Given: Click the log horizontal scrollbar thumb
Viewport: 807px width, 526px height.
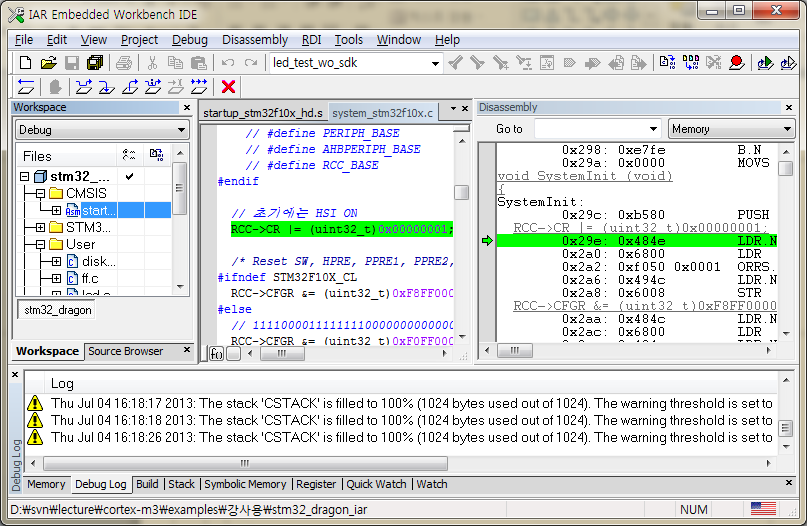Looking at the screenshot, I should 245,463.
